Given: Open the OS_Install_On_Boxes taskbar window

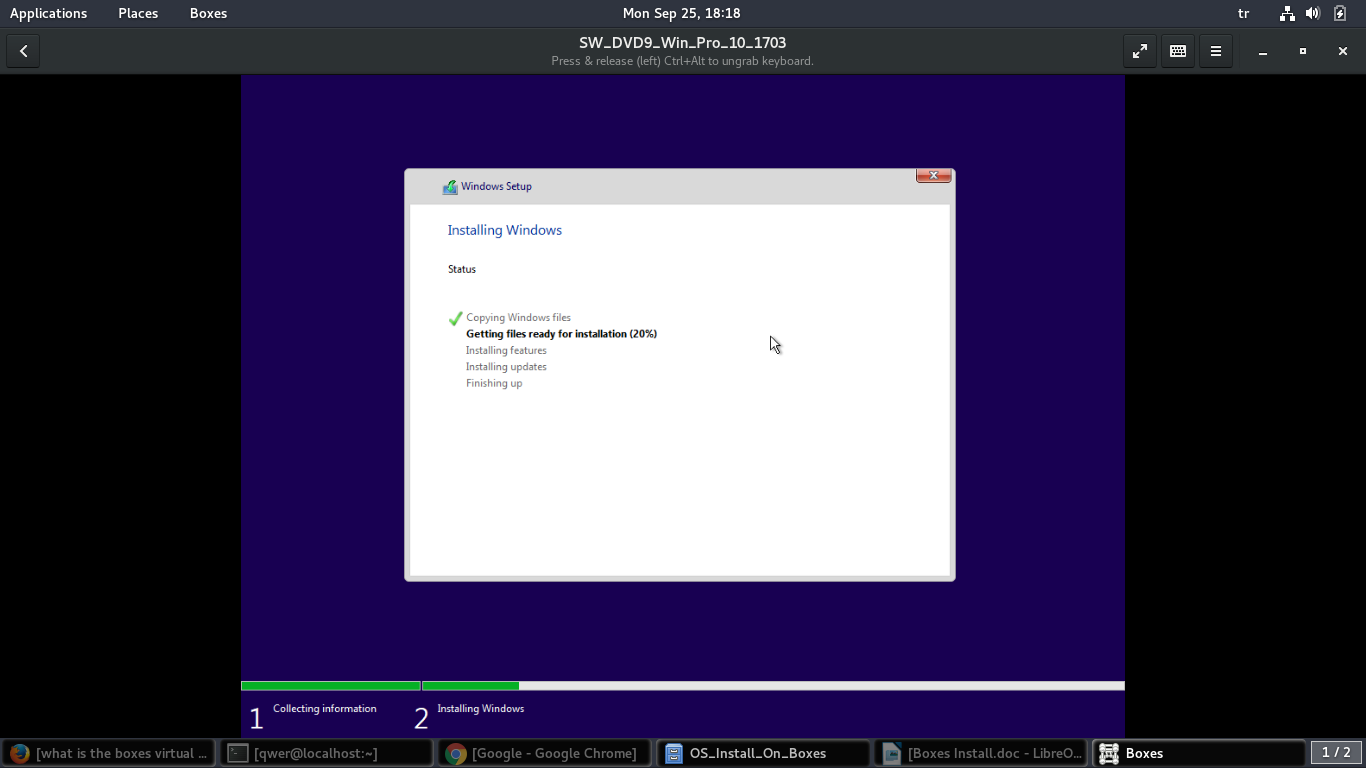Looking at the screenshot, I should (x=762, y=753).
